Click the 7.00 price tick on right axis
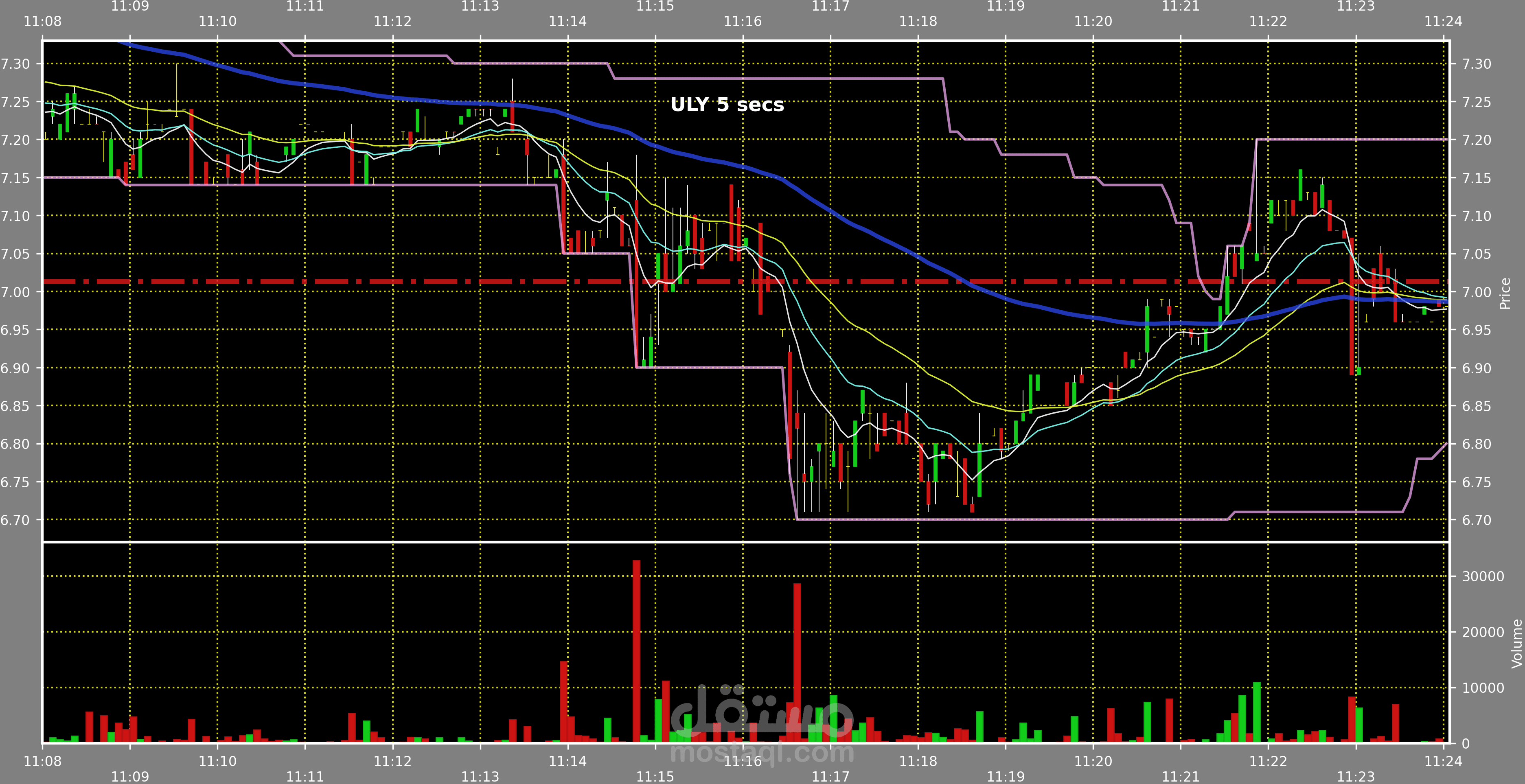The width and height of the screenshot is (1525, 784). pos(1477,292)
